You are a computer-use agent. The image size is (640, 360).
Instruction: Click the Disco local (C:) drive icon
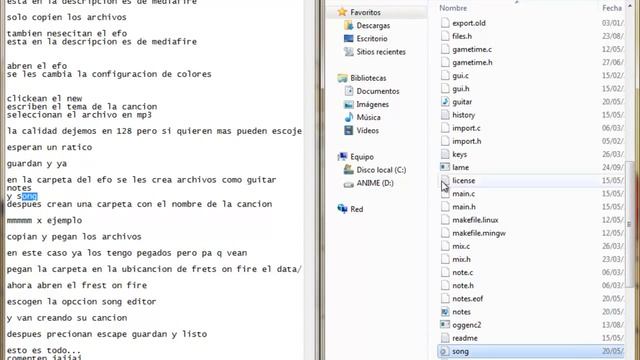pyautogui.click(x=349, y=170)
